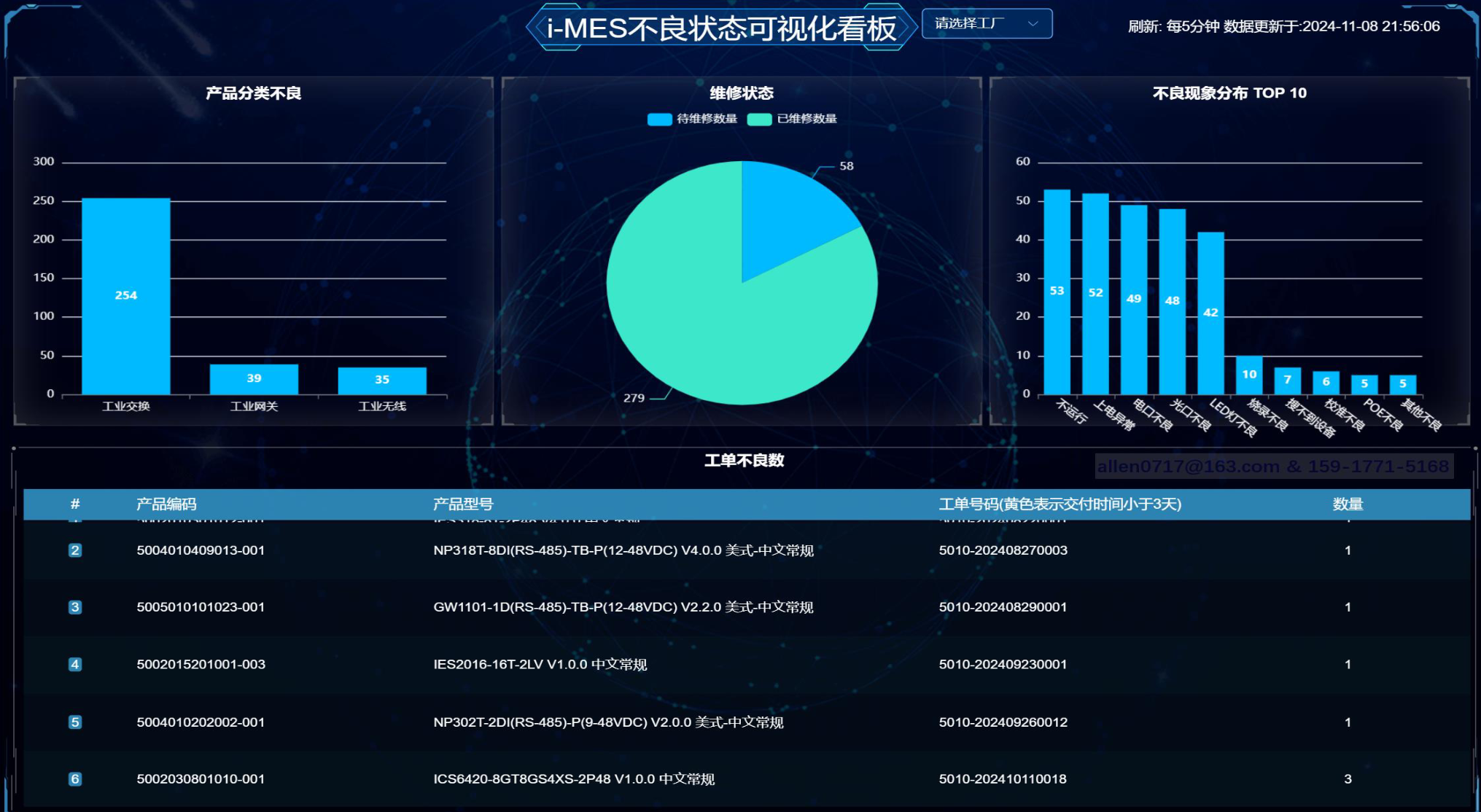Click the LED灯不良 bar showing 42
Screen dimensions: 1481x812
pyautogui.click(x=1210, y=313)
